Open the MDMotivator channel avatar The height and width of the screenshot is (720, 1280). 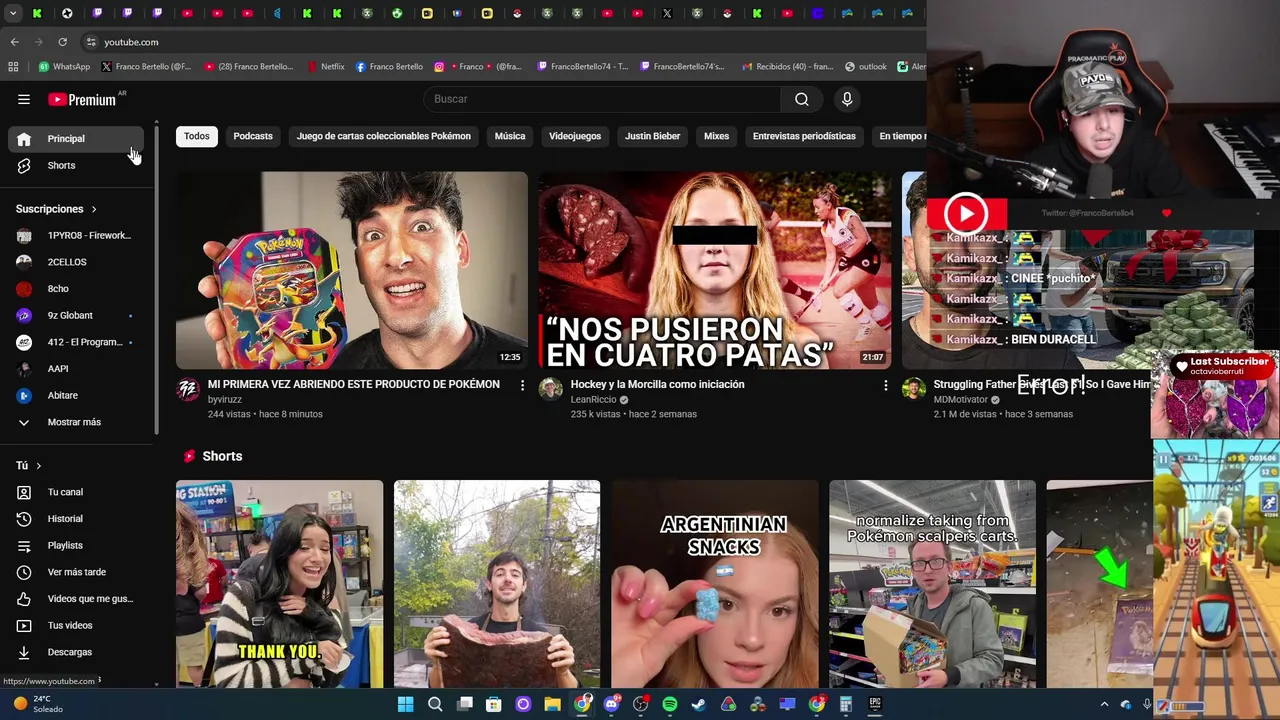tap(914, 390)
